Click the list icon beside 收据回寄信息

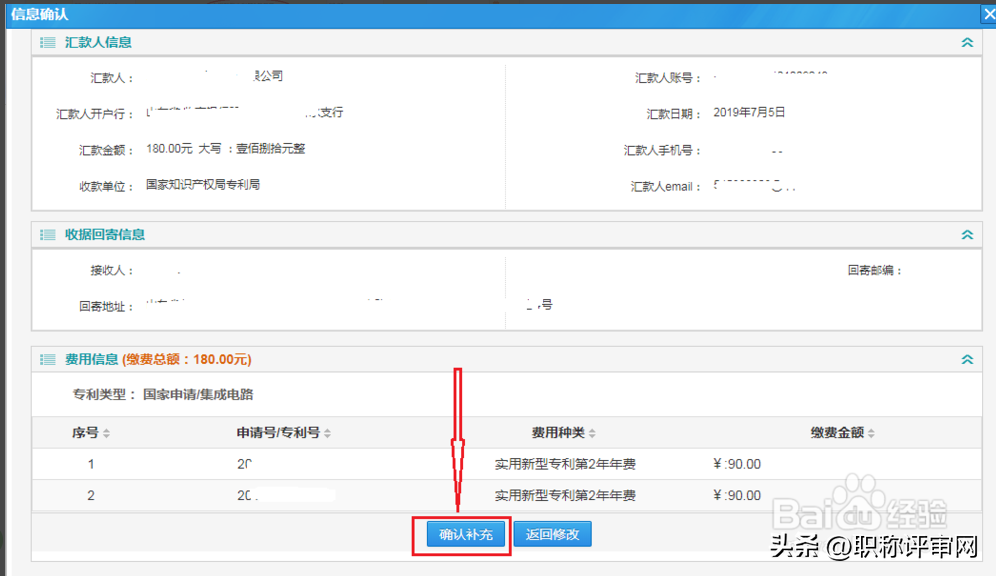47,234
